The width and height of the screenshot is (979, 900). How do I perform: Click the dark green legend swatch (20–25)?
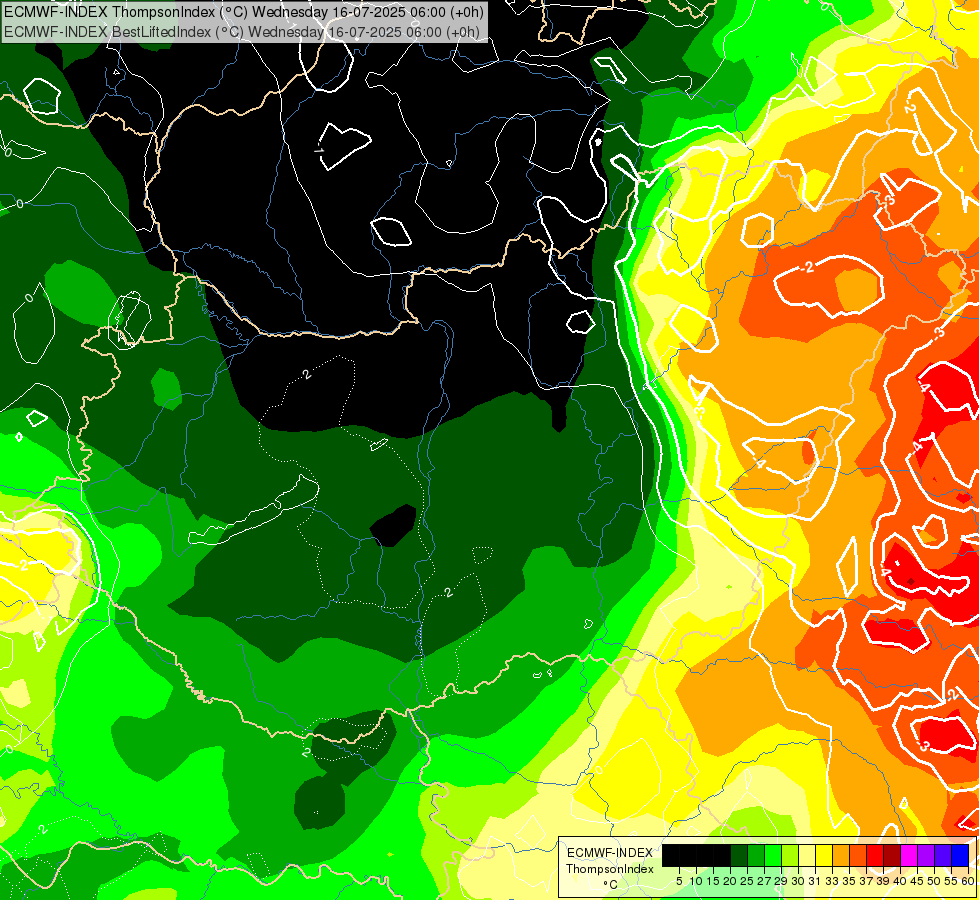tap(739, 855)
